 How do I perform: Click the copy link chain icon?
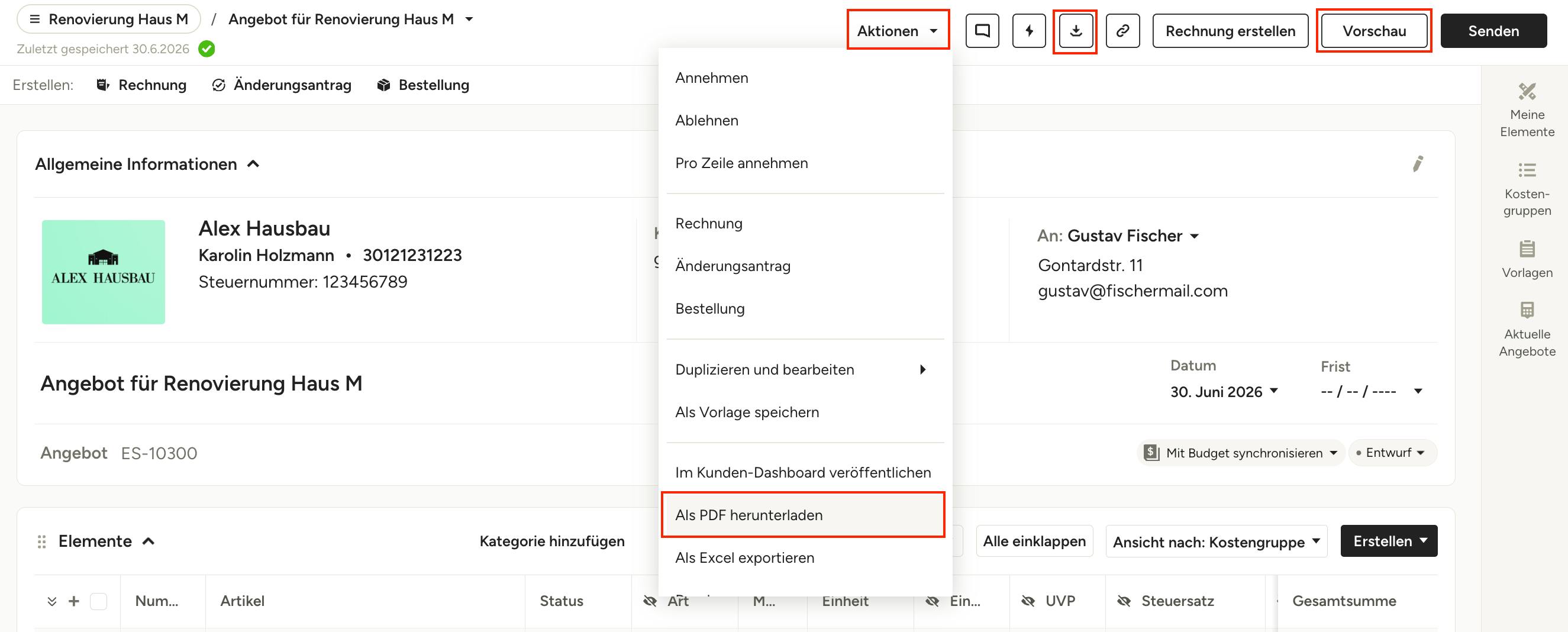(1122, 30)
